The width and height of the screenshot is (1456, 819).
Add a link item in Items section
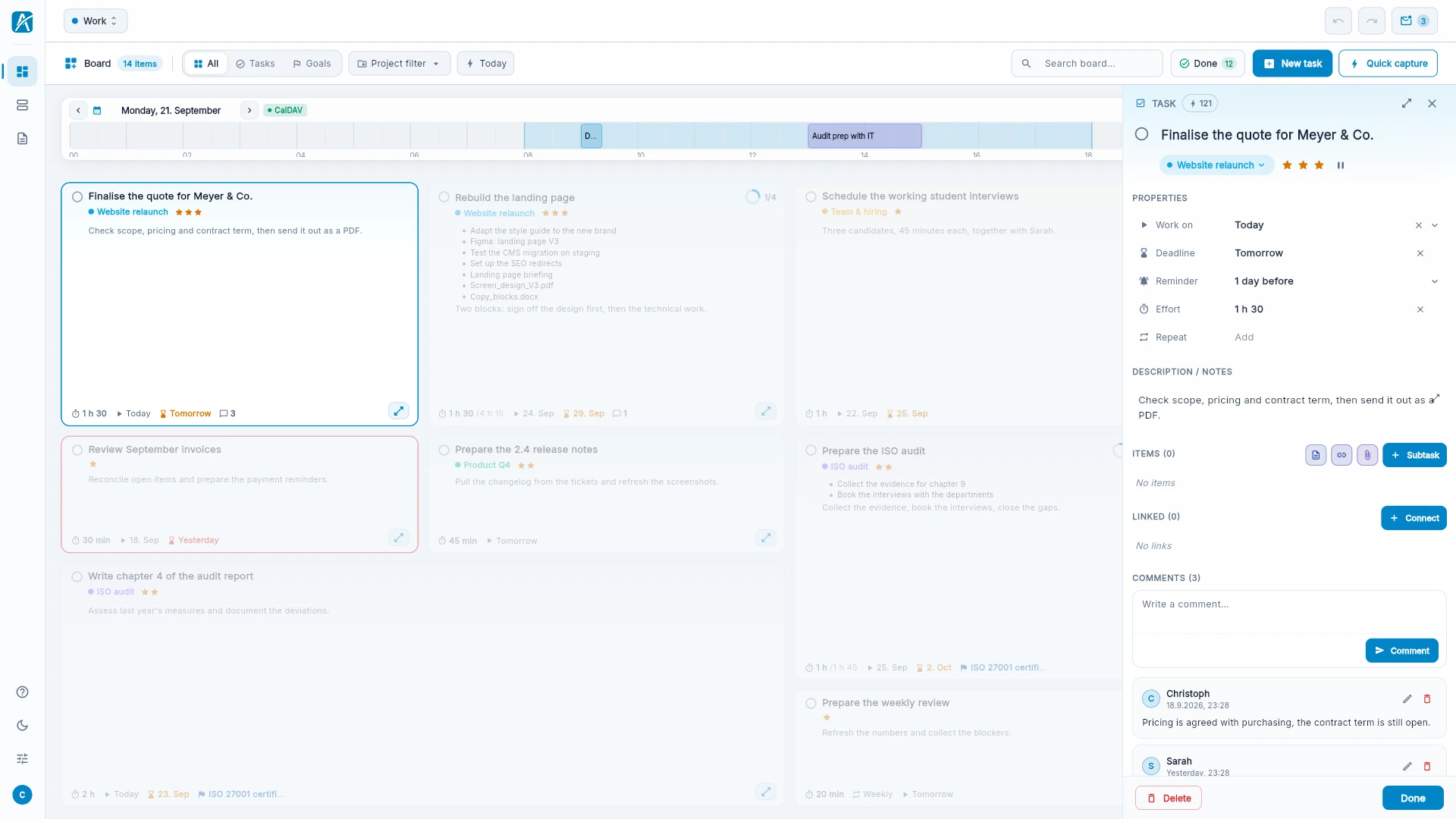(1341, 455)
